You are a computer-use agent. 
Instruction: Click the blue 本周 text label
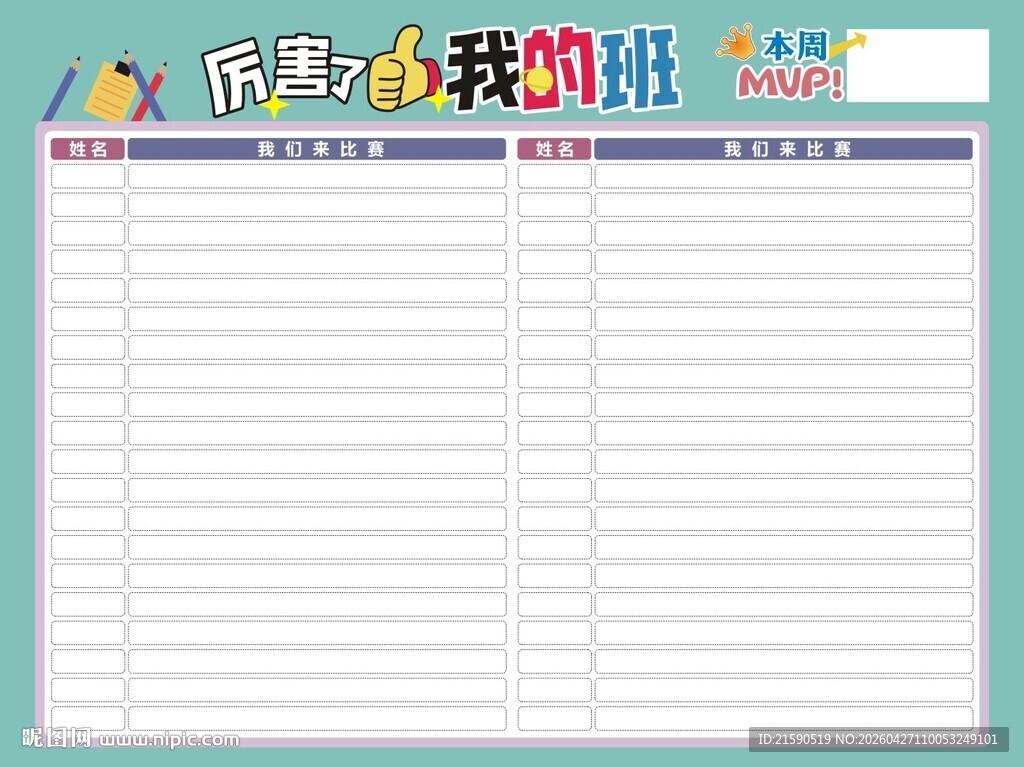pyautogui.click(x=794, y=46)
